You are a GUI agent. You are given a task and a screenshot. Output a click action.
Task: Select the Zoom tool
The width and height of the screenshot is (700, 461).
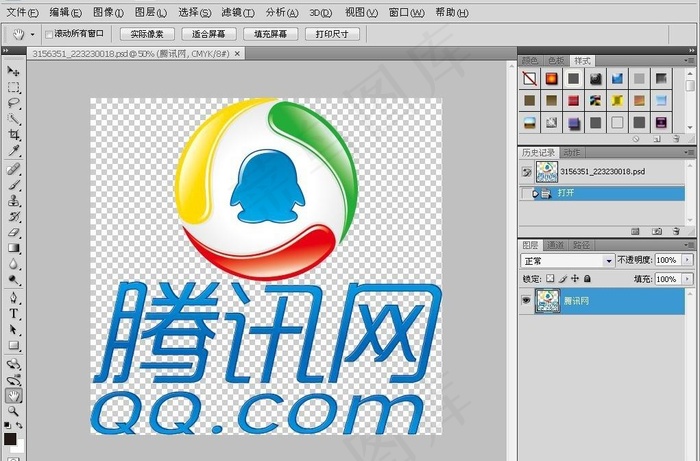13,411
